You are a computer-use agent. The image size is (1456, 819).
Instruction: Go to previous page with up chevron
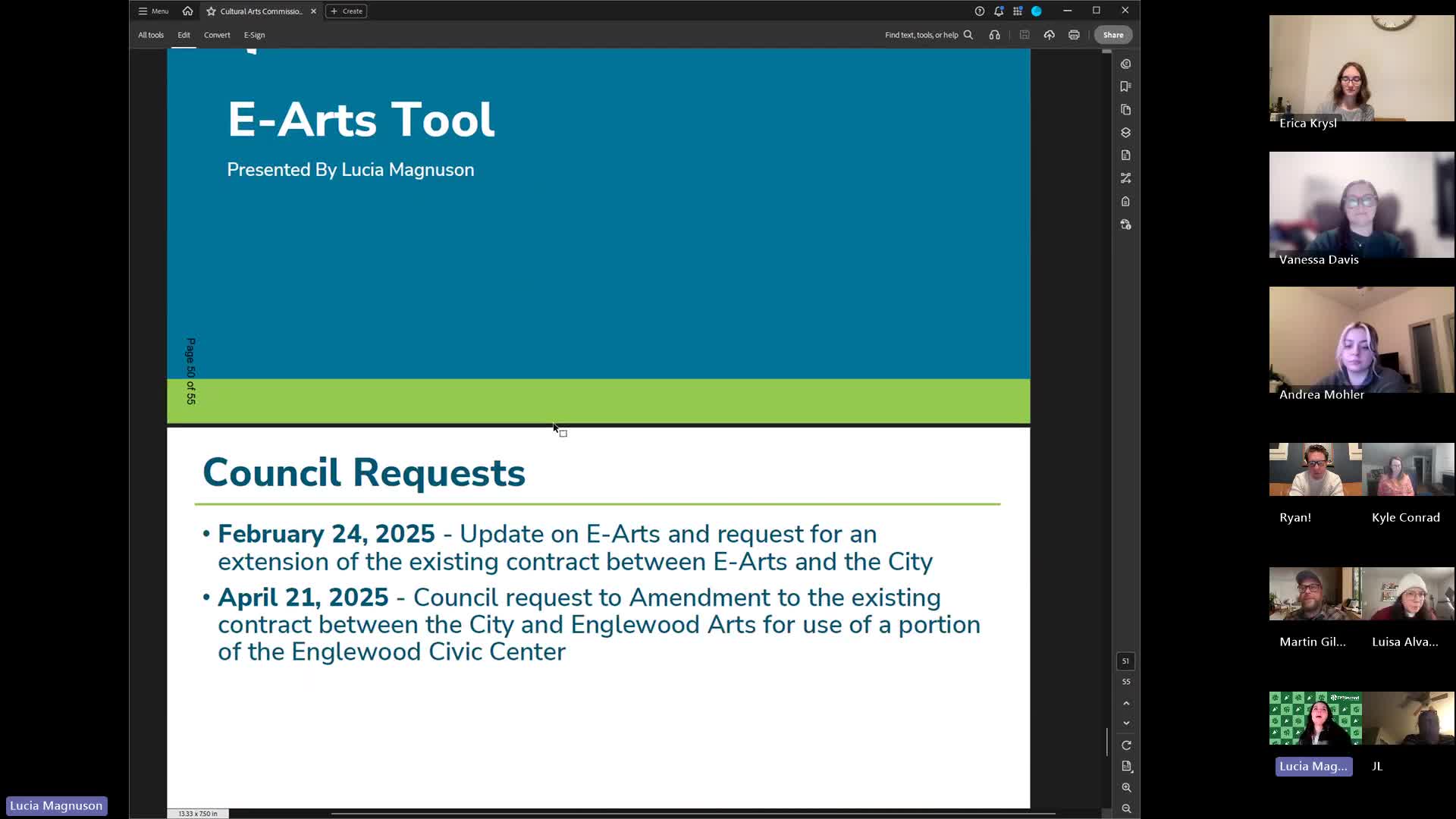point(1126,703)
